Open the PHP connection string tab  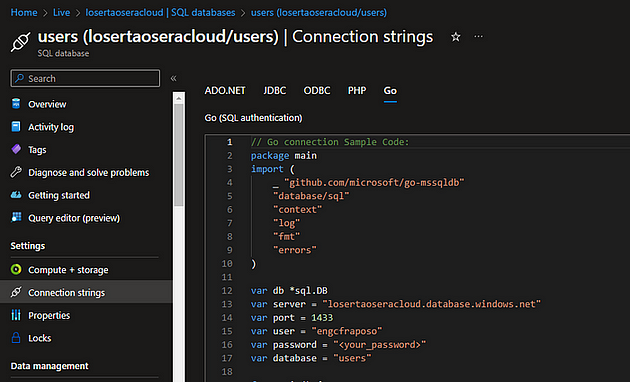click(357, 91)
